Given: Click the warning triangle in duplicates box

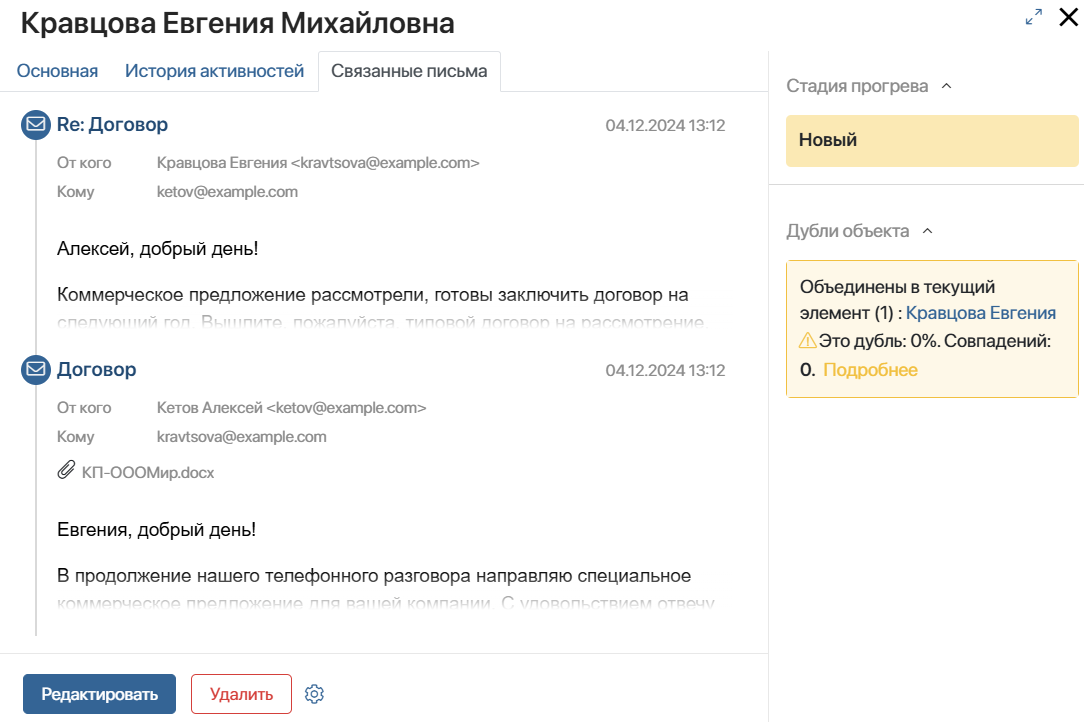Looking at the screenshot, I should click(x=807, y=340).
